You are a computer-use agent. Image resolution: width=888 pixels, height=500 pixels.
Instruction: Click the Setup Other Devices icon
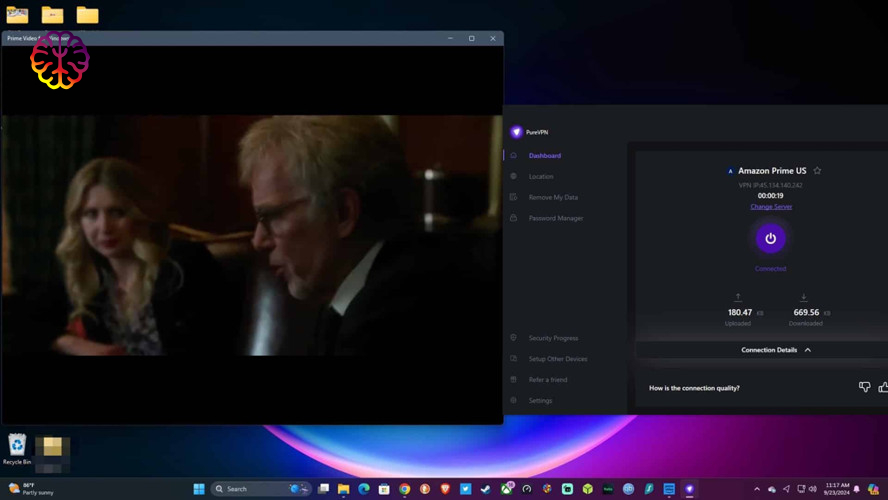tap(514, 358)
